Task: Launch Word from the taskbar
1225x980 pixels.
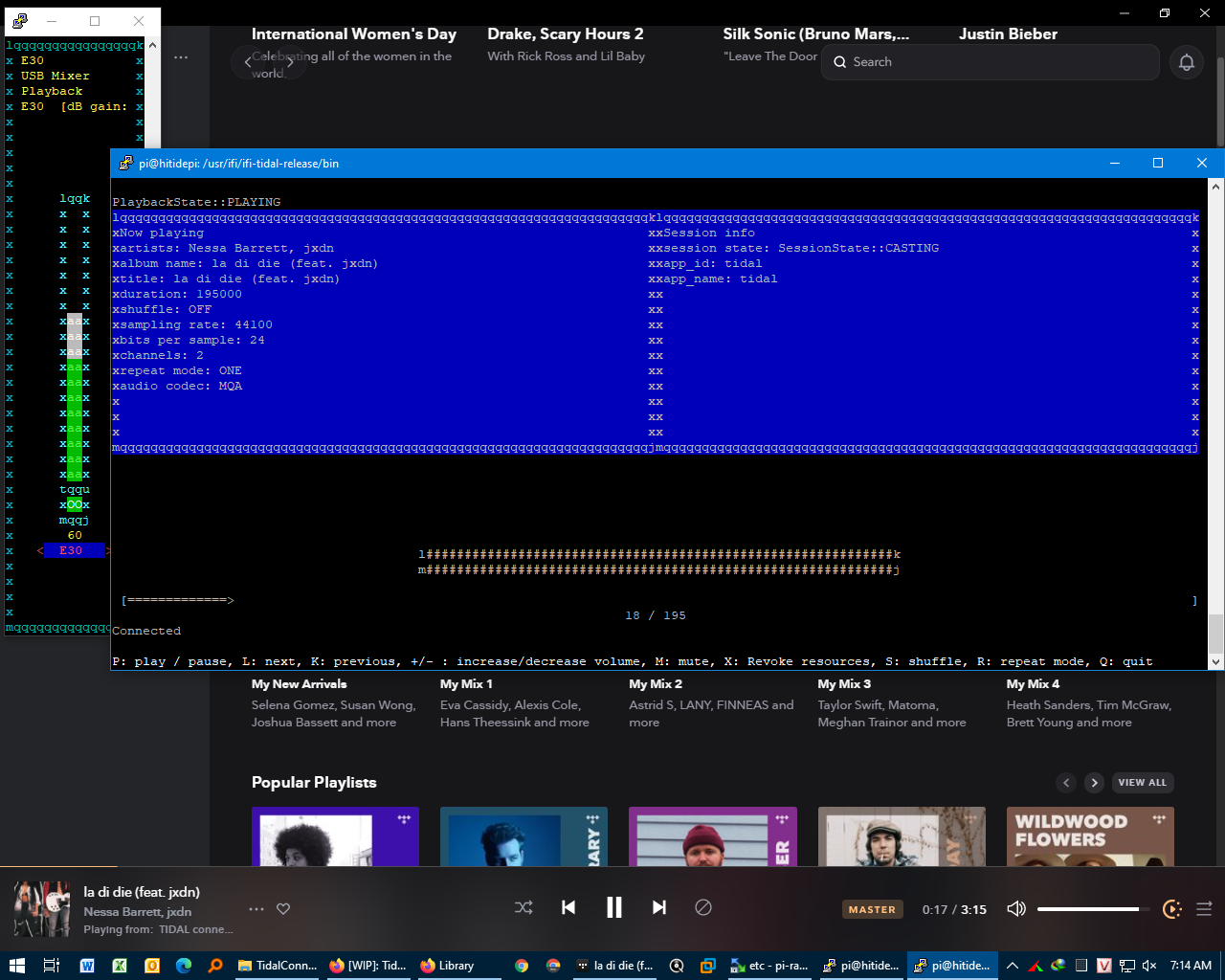Action: tap(87, 966)
